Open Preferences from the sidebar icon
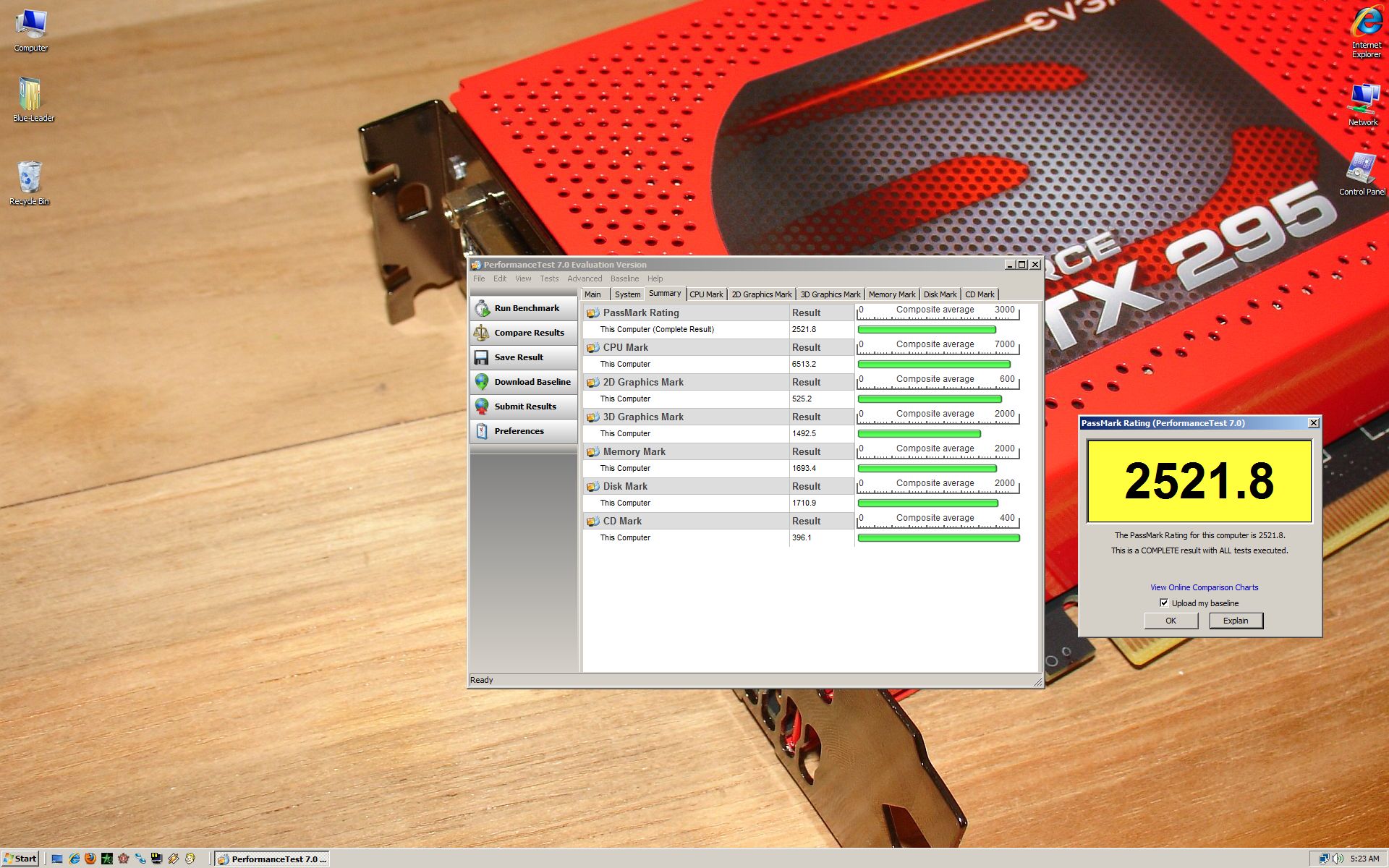This screenshot has width=1389, height=868. 482,431
